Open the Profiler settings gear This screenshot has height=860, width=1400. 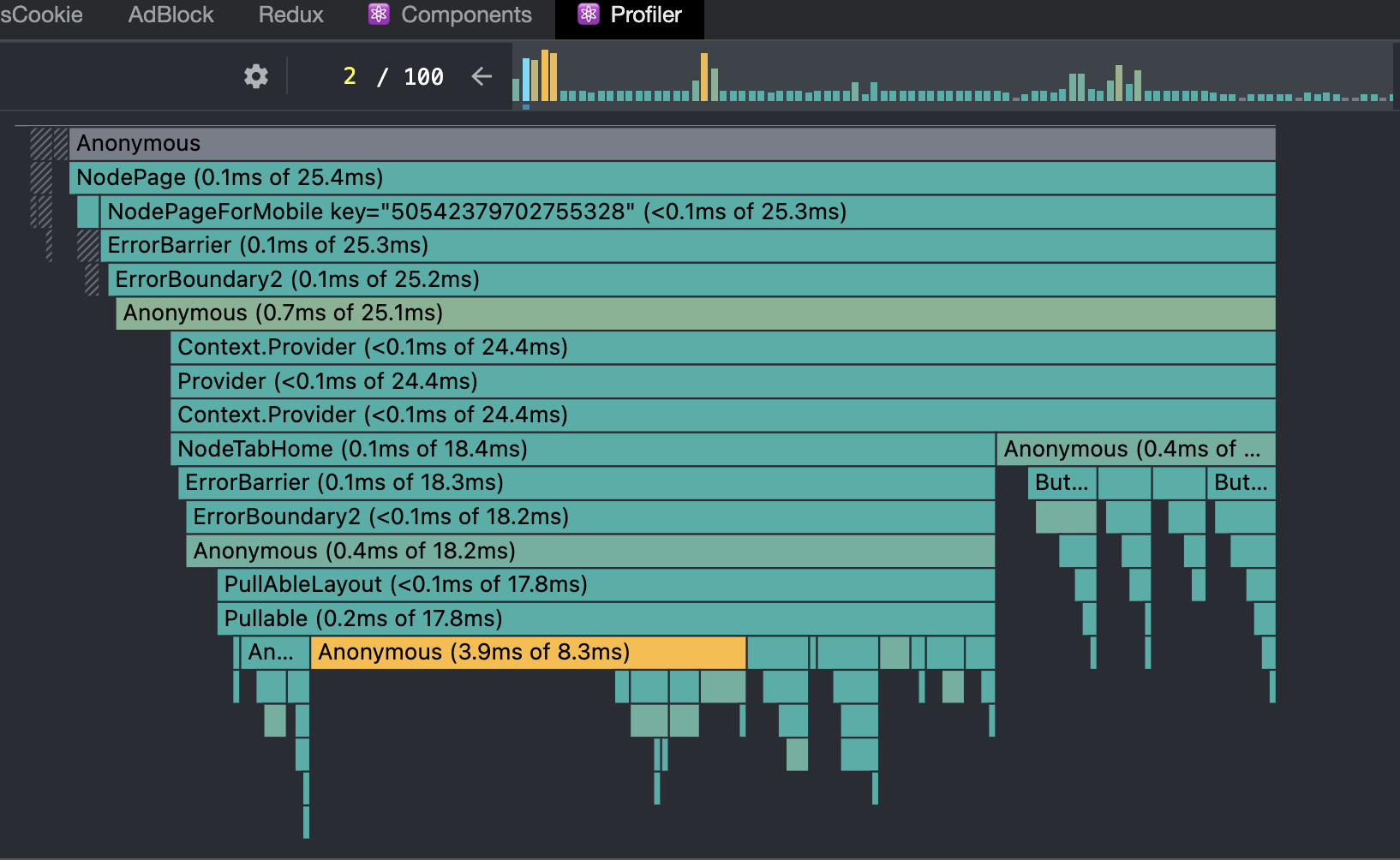[255, 76]
